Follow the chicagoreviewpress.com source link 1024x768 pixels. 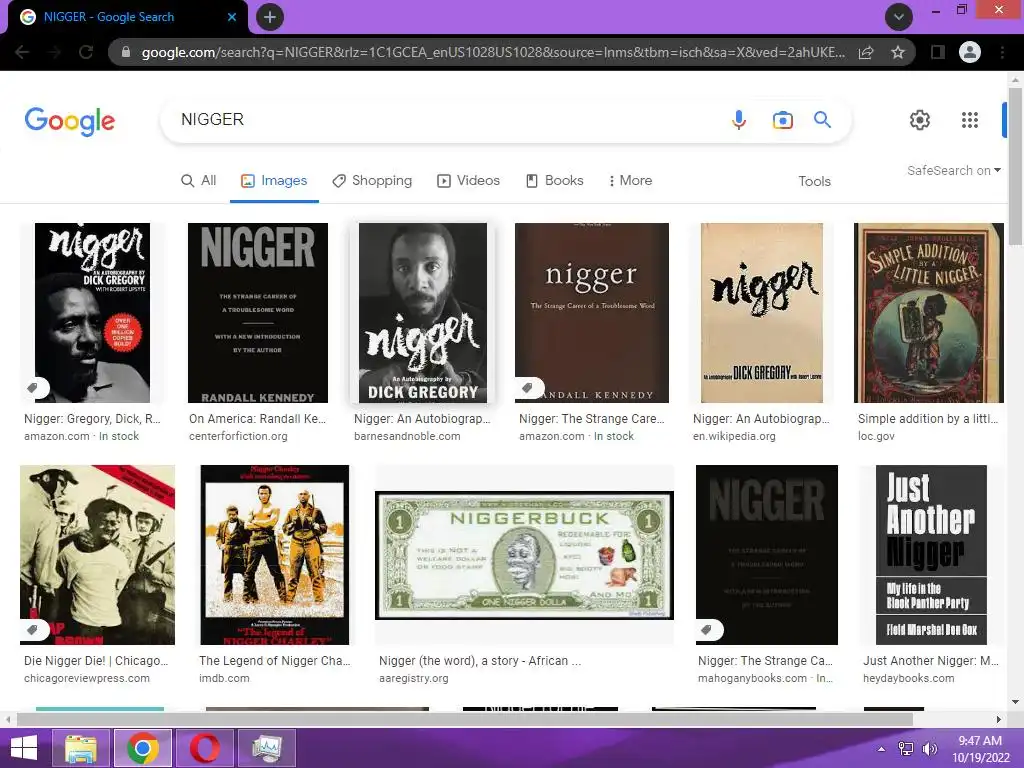pyautogui.click(x=87, y=679)
